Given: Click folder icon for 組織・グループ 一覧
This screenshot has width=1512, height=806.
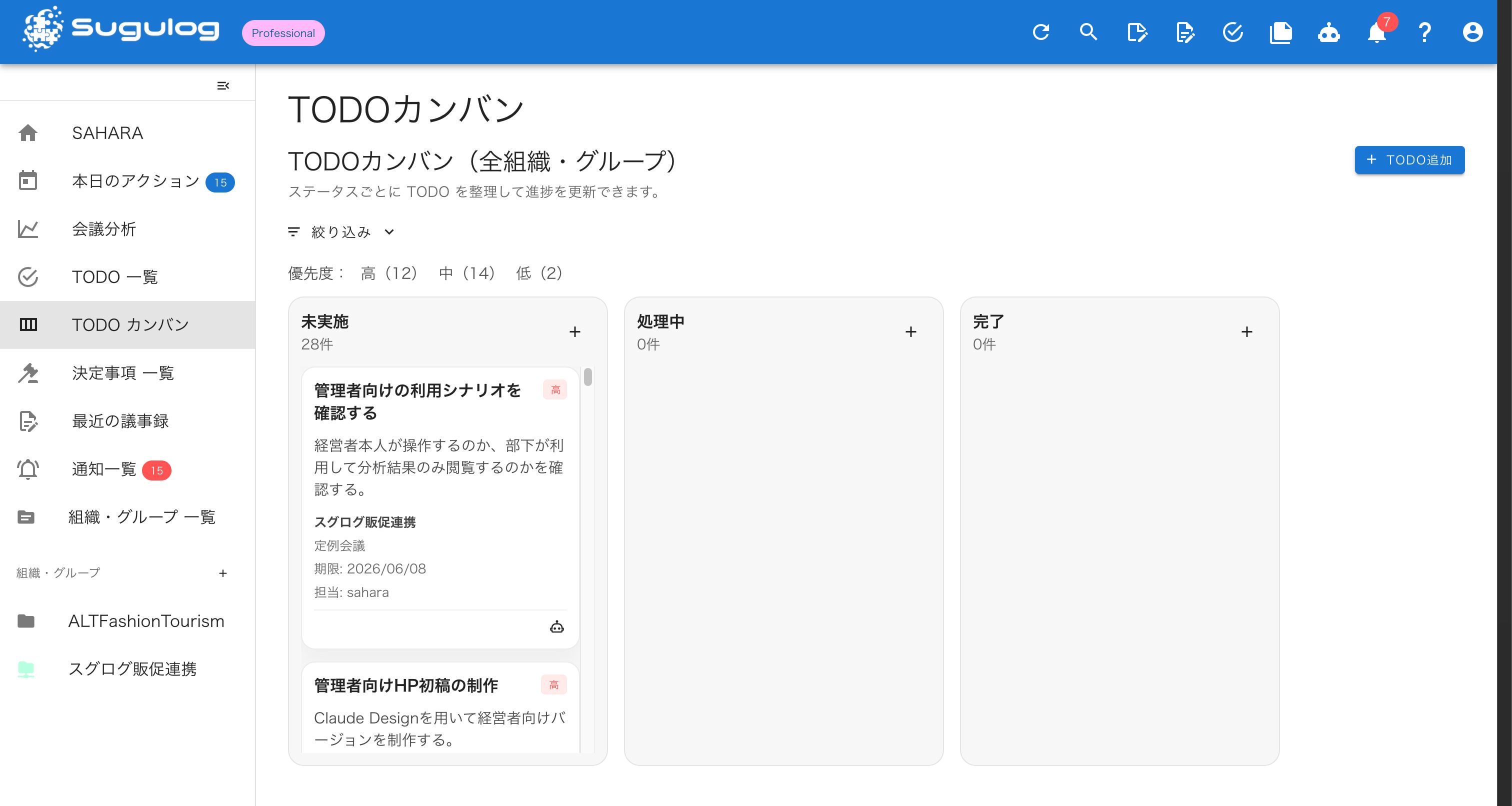Looking at the screenshot, I should 26,517.
